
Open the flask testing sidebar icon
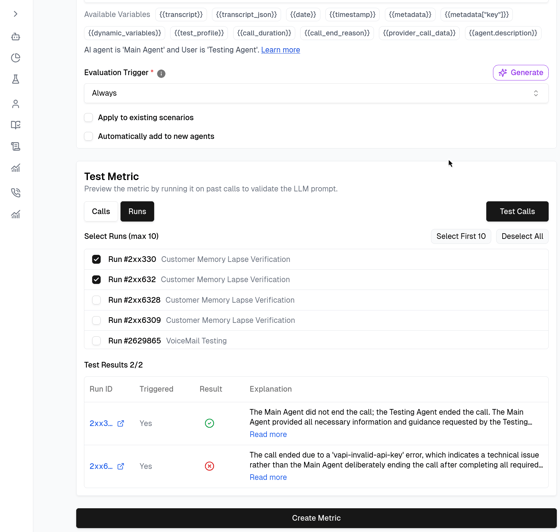[x=15, y=79]
